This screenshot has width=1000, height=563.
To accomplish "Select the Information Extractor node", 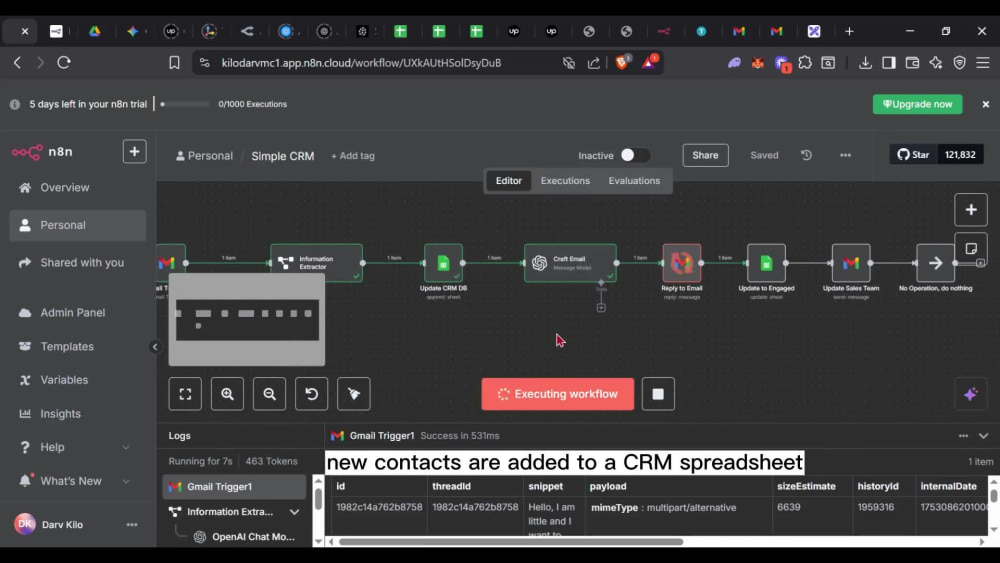I will (x=316, y=263).
